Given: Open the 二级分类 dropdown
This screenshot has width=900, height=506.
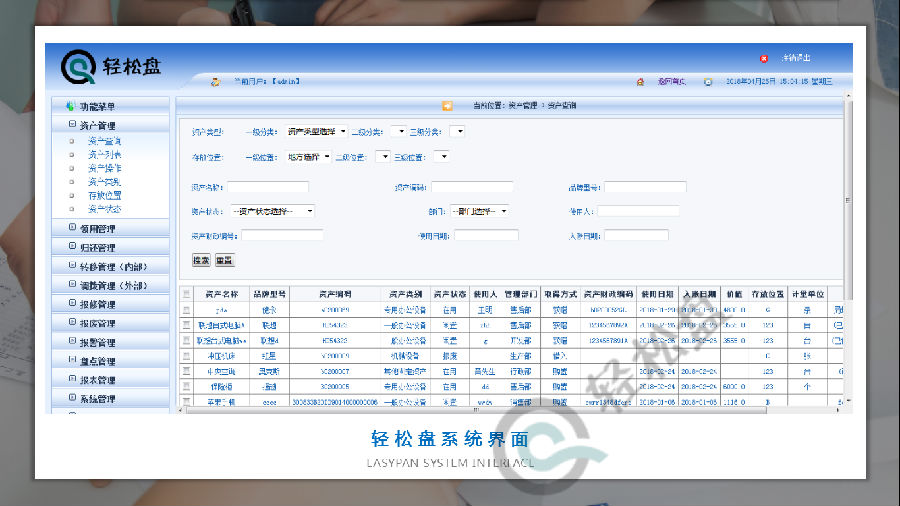Looking at the screenshot, I should tap(398, 131).
